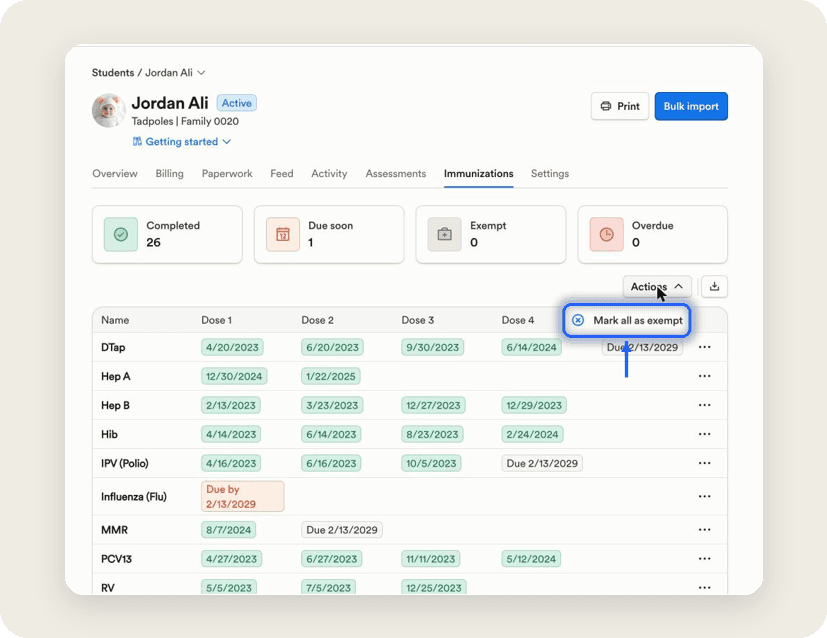Open the Hib row more options menu
Image resolution: width=827 pixels, height=638 pixels.
(704, 434)
